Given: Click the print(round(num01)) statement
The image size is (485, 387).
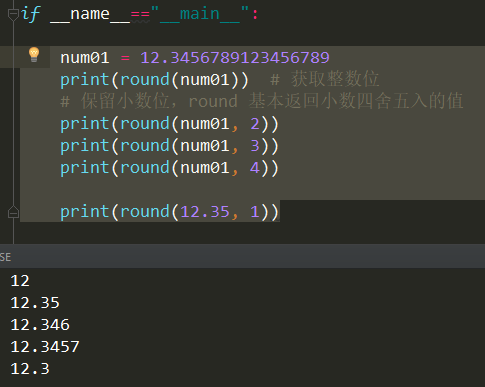Looking at the screenshot, I should (154, 80).
